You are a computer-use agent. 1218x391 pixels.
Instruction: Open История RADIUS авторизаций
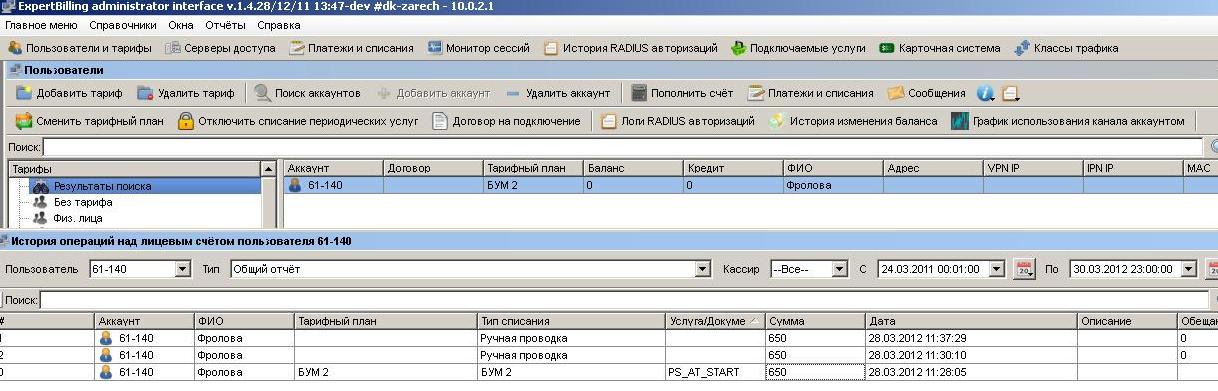click(630, 47)
